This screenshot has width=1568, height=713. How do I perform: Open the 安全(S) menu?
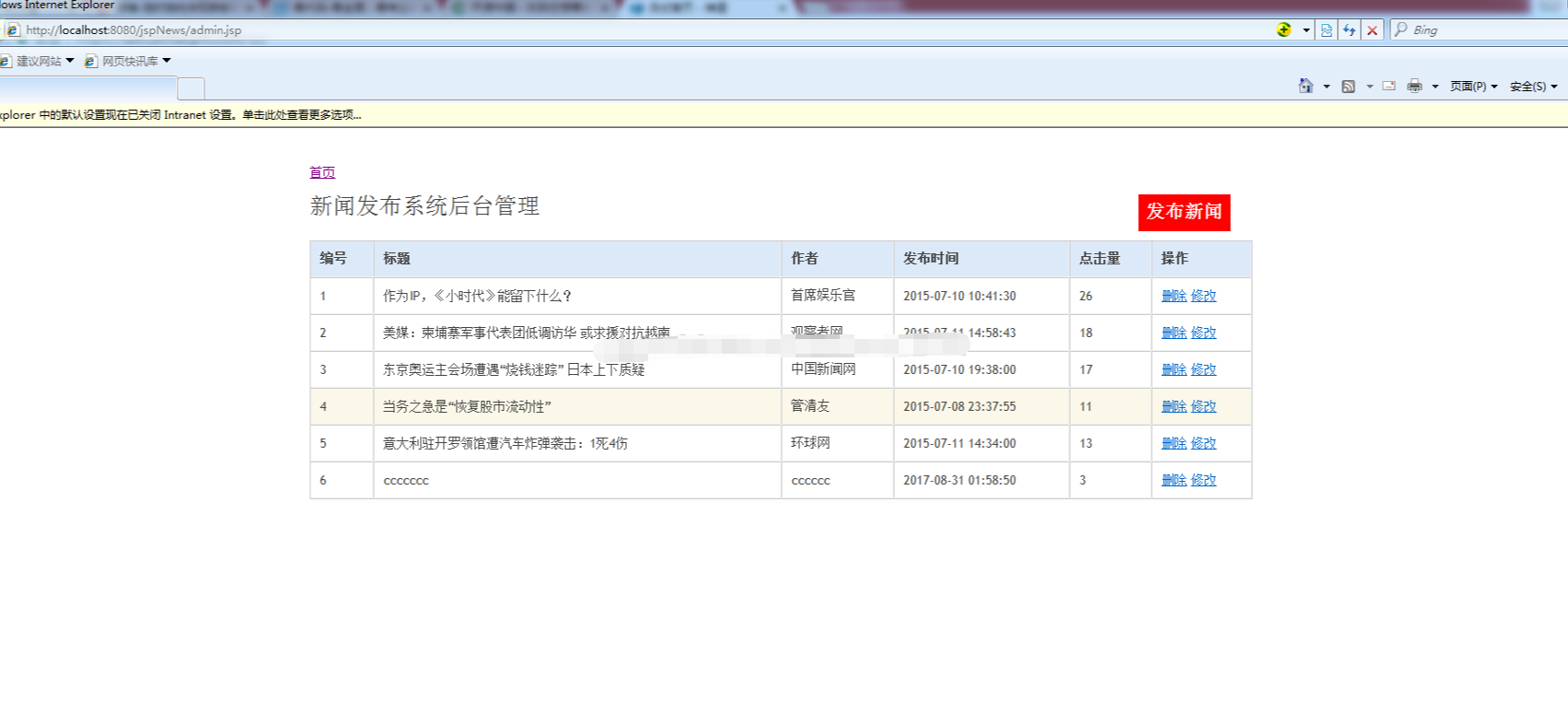click(1533, 86)
